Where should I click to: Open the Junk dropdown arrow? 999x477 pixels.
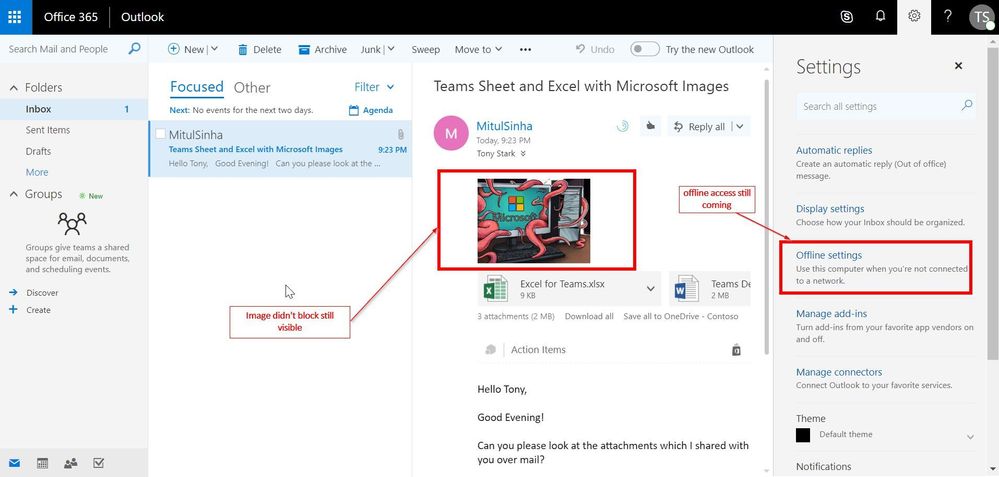pos(391,49)
